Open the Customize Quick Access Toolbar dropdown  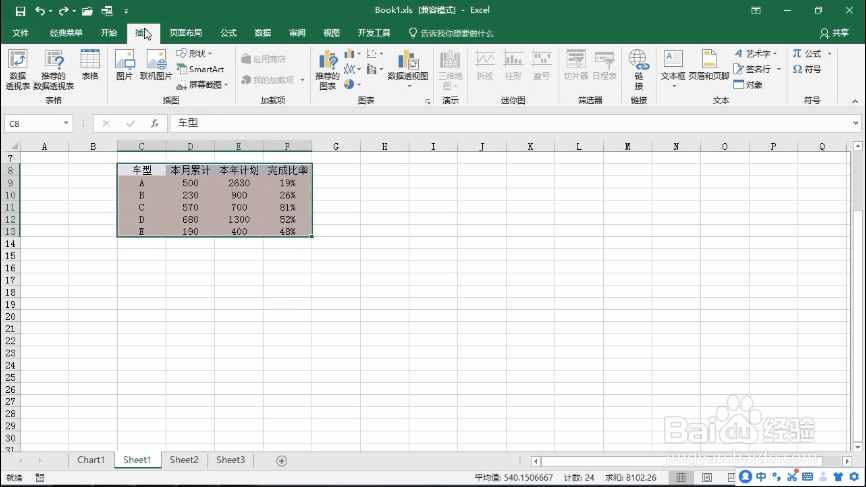(x=126, y=10)
